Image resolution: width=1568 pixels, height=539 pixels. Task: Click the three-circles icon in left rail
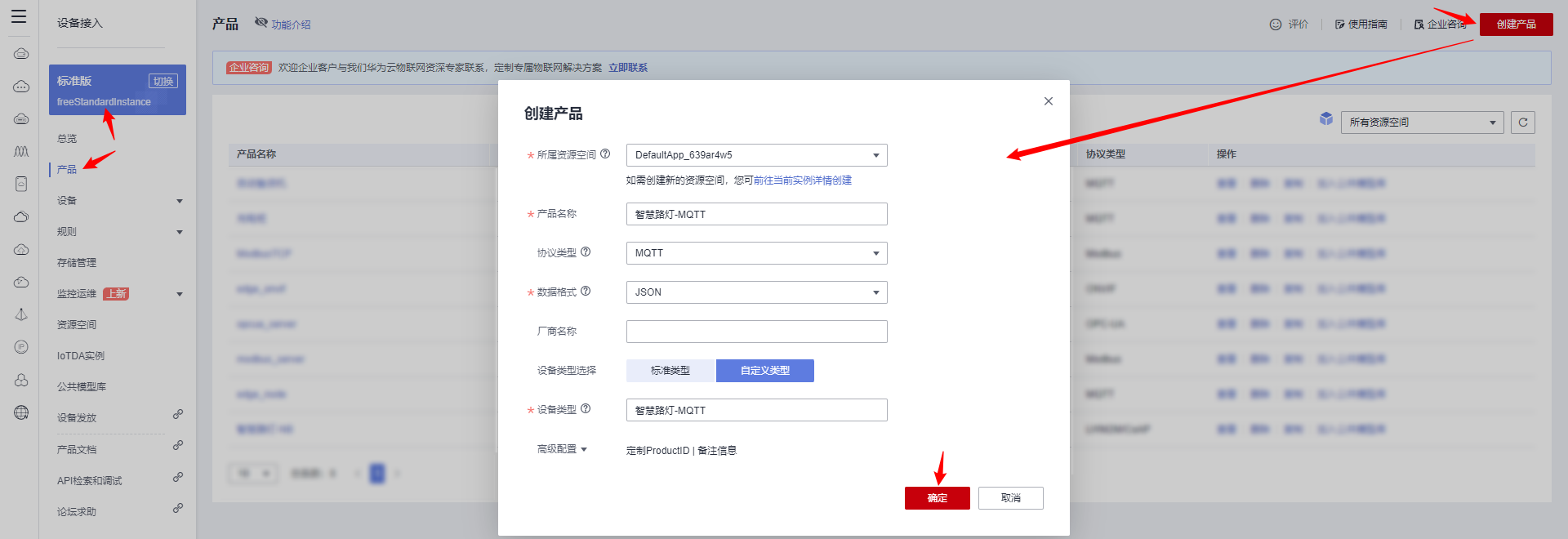(x=21, y=380)
